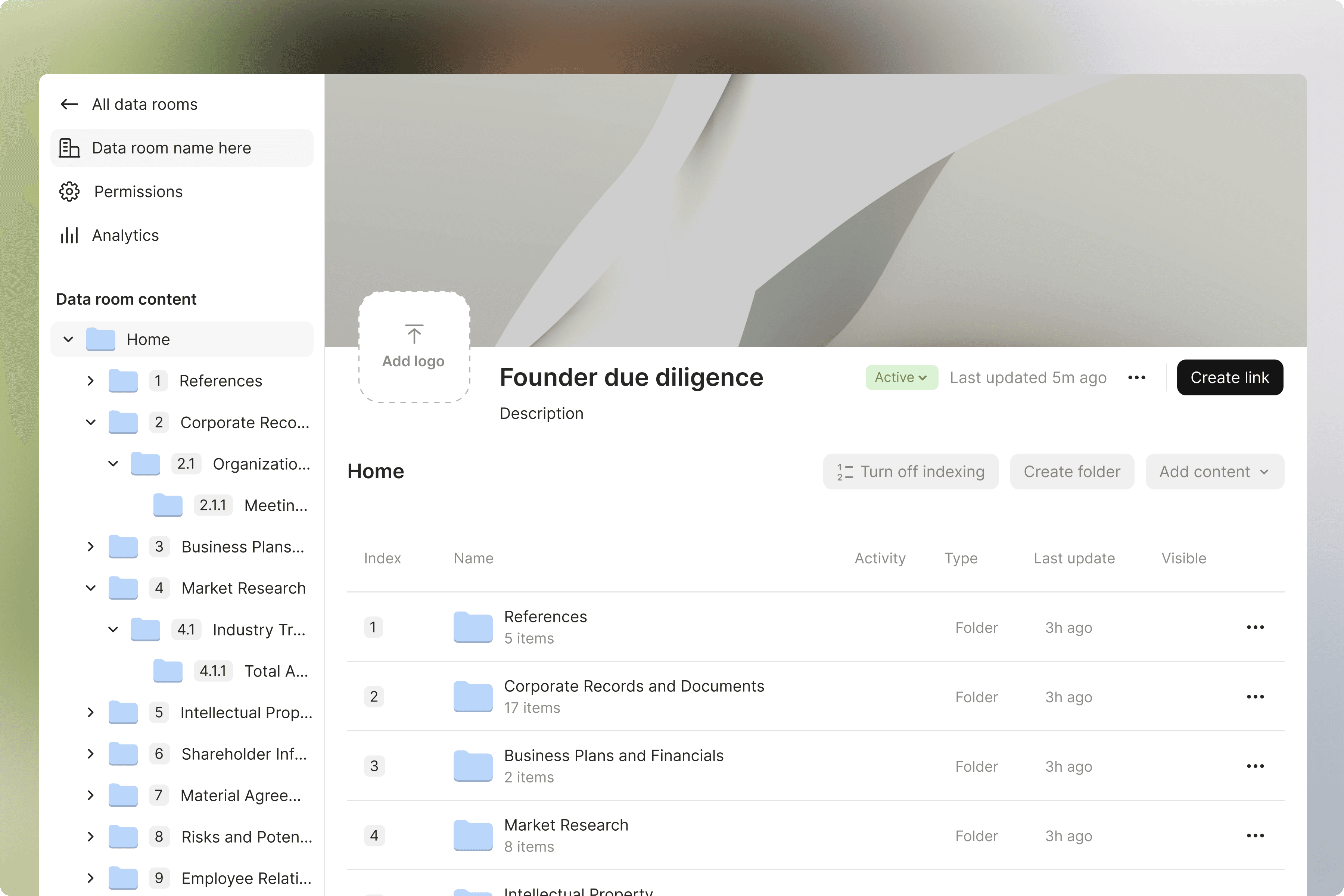Click the Create link button
This screenshot has width=1344, height=896.
1230,377
